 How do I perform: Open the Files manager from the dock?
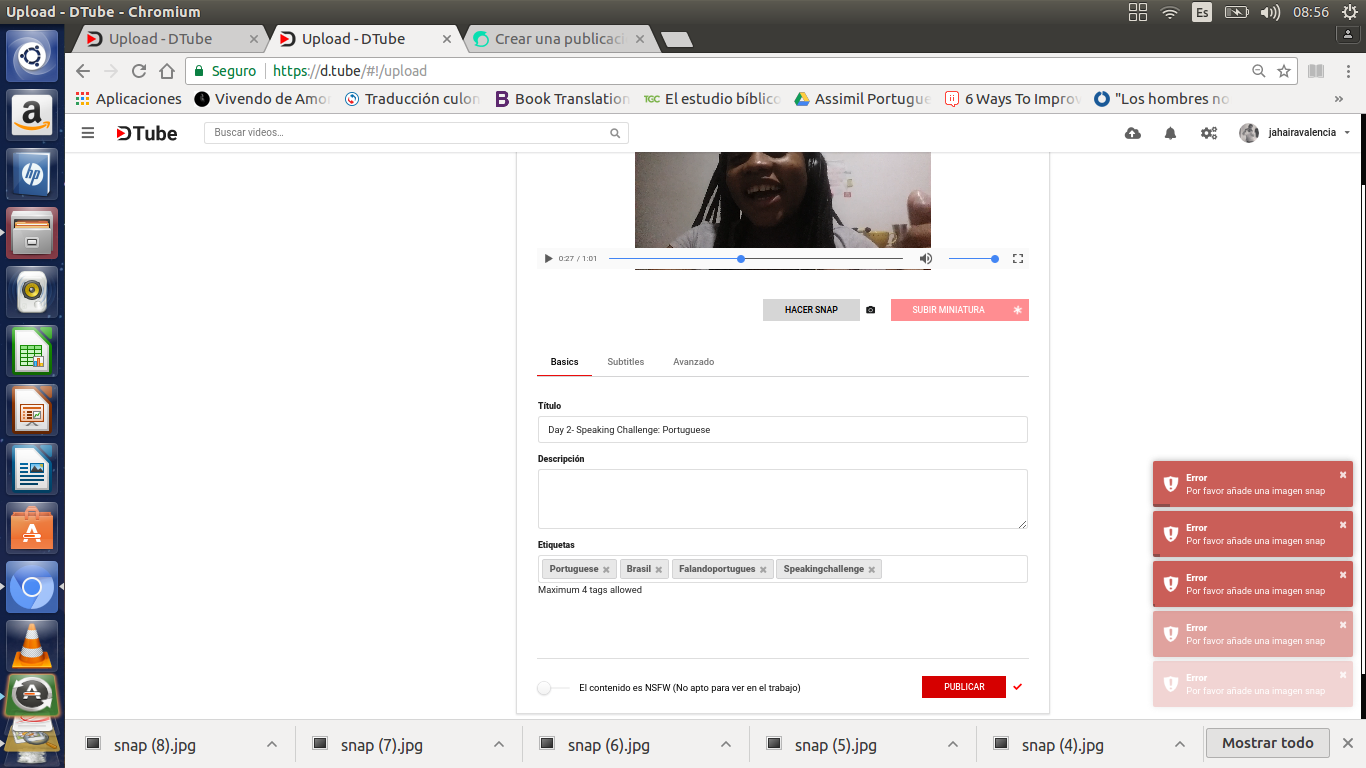coord(32,233)
